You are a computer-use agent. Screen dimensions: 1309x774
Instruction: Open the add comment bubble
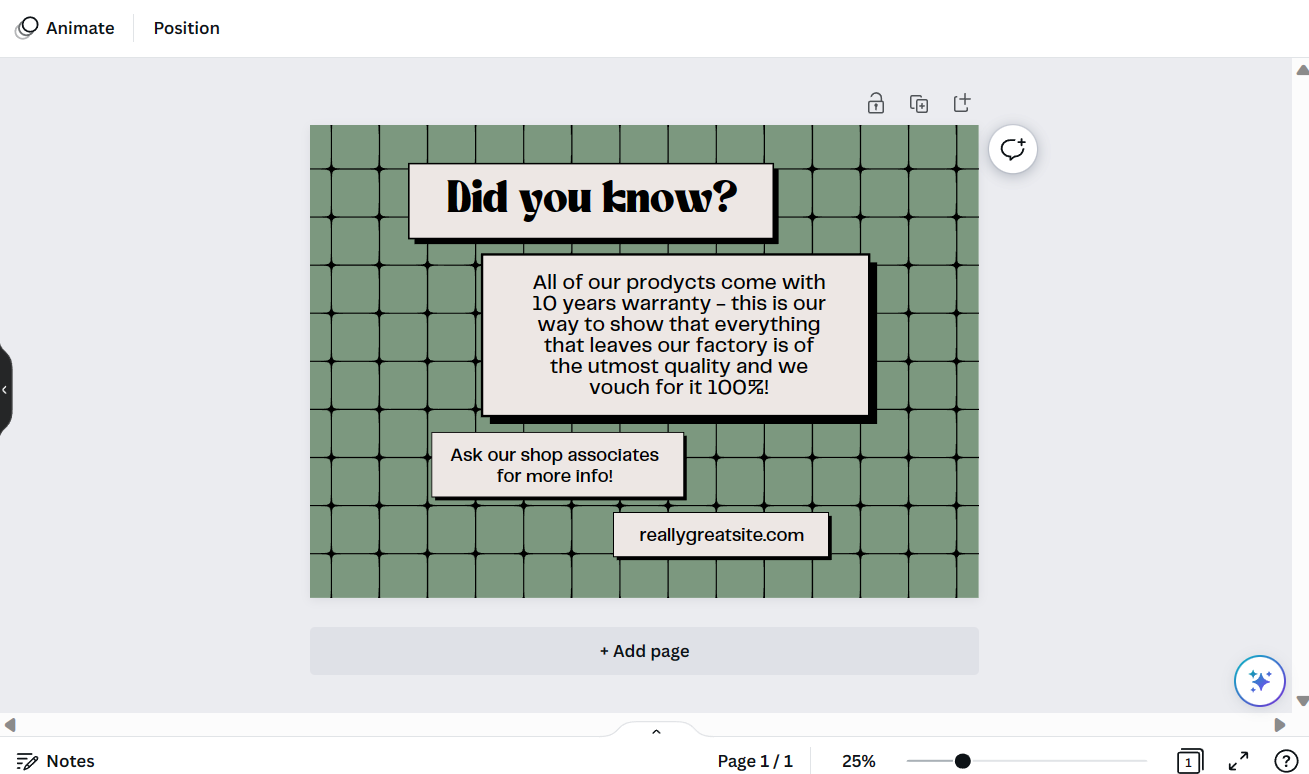(1013, 150)
